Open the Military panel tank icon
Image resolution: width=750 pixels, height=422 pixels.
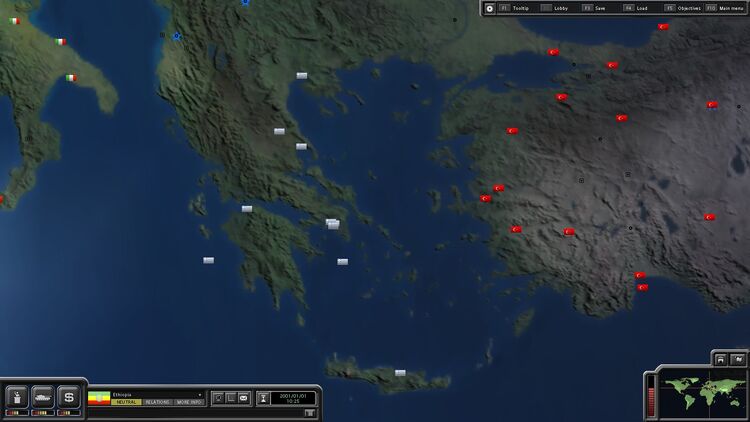tap(43, 397)
